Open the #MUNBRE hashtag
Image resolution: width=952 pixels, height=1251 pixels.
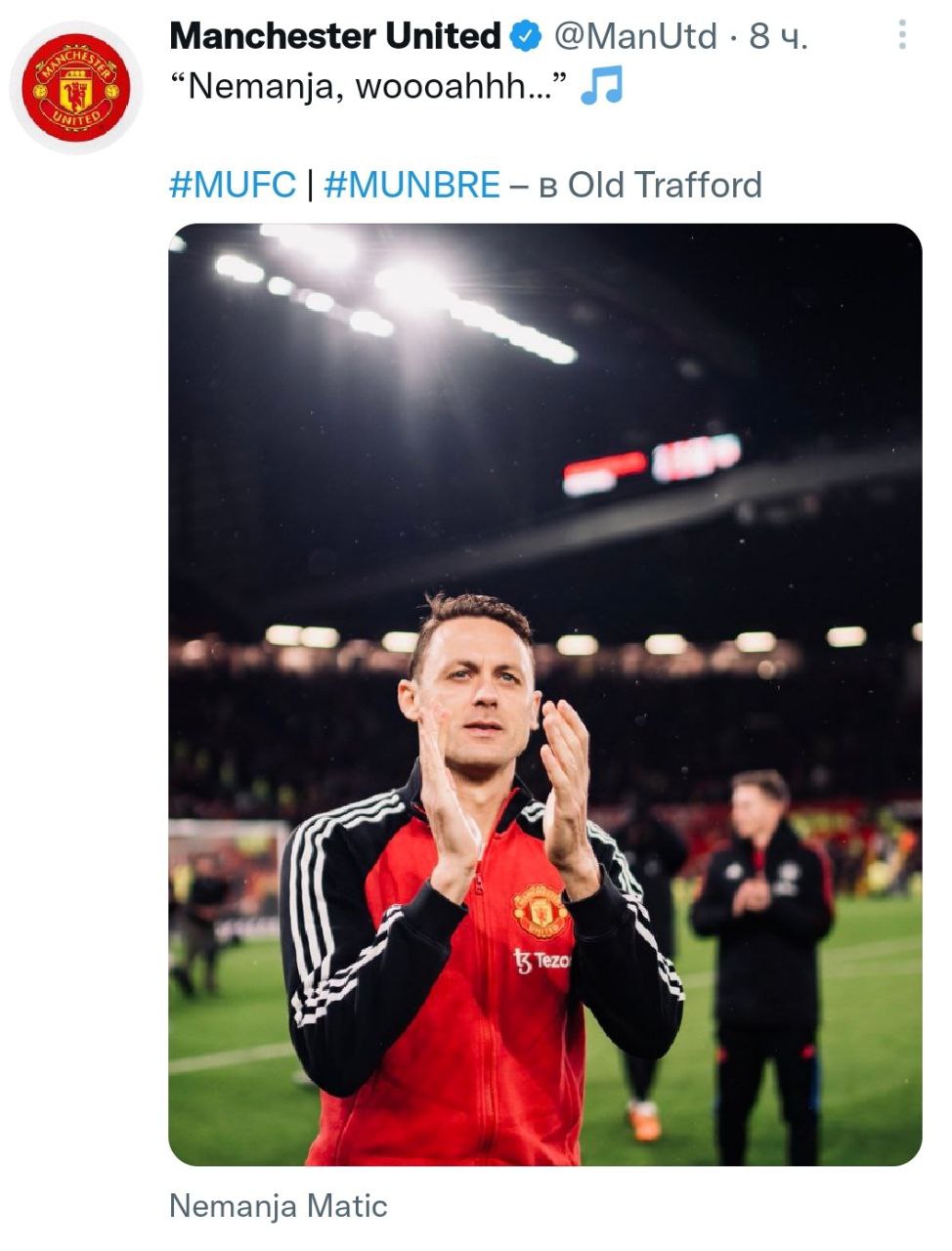click(x=411, y=185)
